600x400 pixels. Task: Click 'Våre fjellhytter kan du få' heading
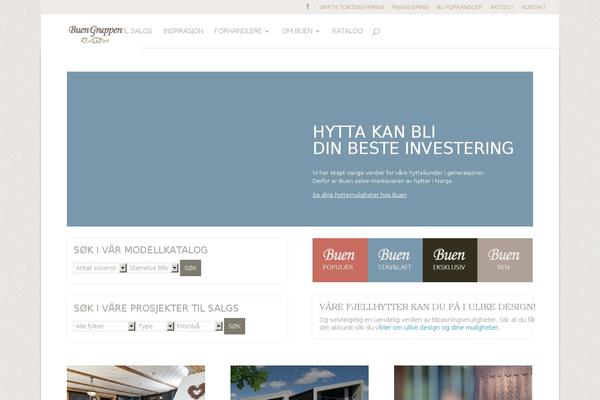tap(427, 307)
